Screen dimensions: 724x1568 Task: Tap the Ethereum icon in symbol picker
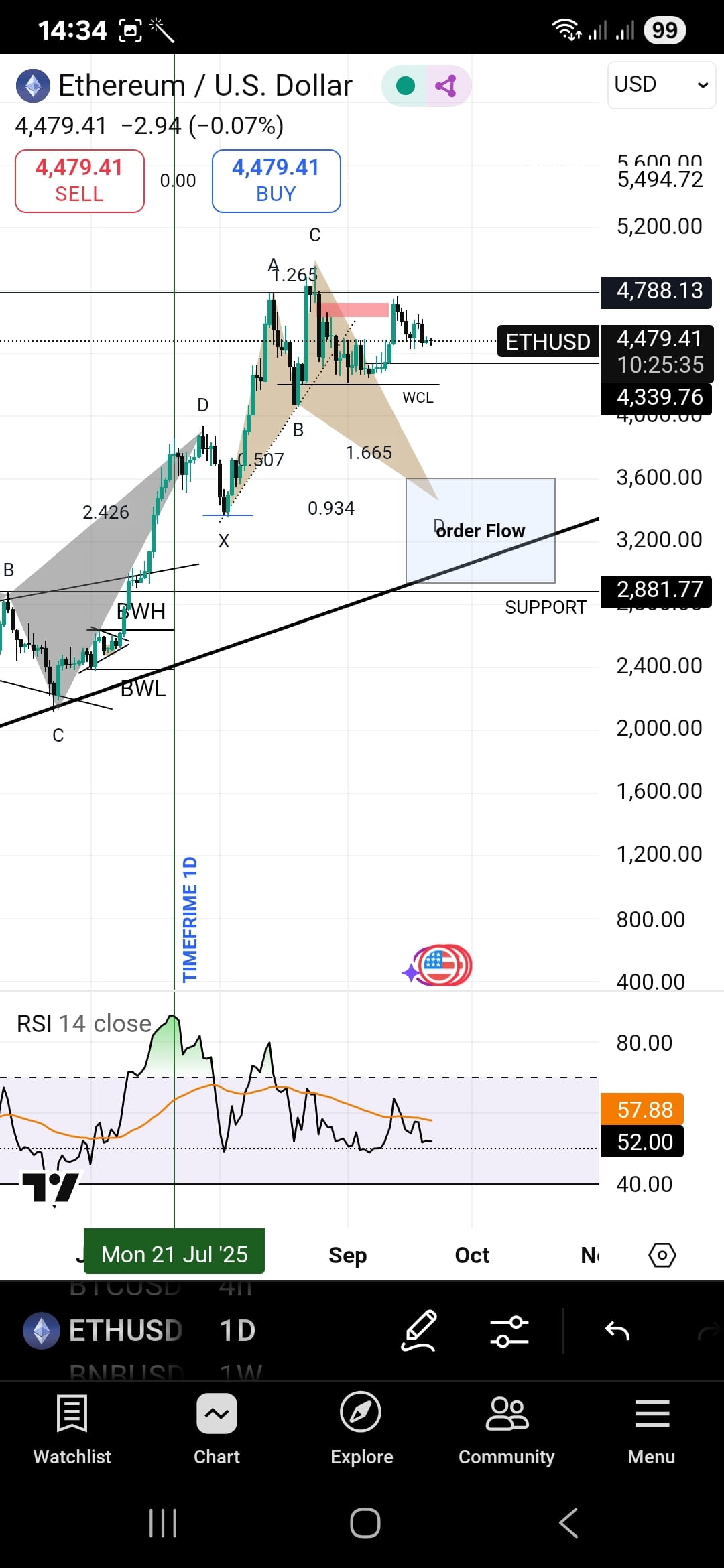pyautogui.click(x=42, y=1330)
